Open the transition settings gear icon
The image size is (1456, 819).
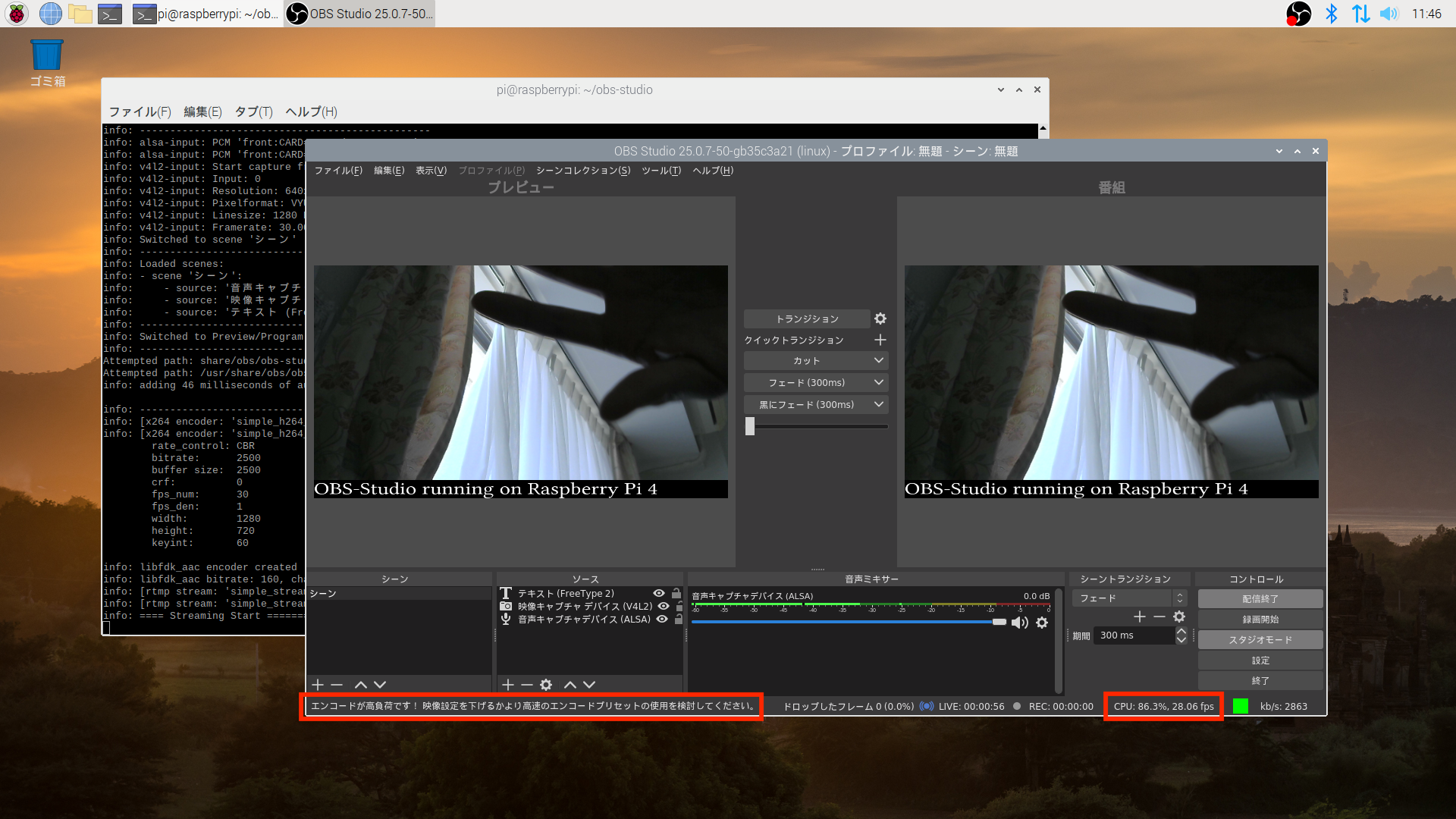tap(880, 318)
